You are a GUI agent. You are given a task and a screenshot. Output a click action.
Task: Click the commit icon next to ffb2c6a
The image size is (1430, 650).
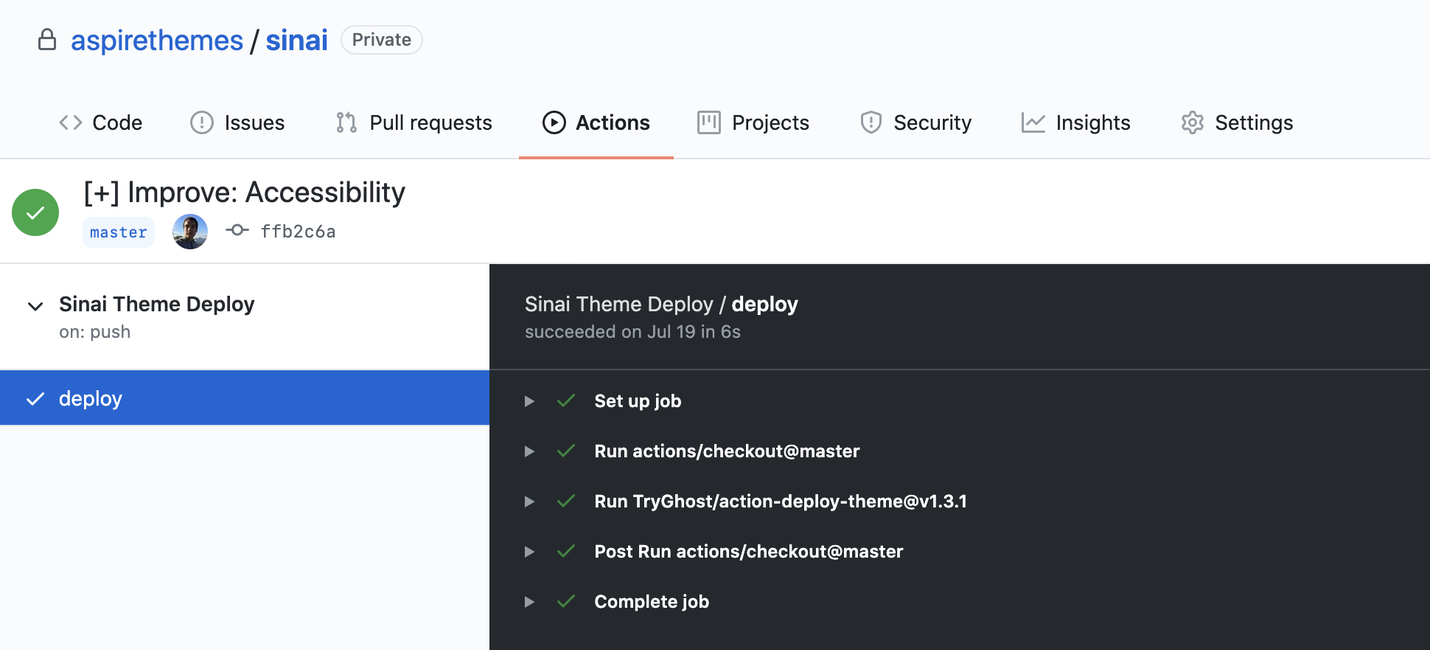[x=237, y=231]
